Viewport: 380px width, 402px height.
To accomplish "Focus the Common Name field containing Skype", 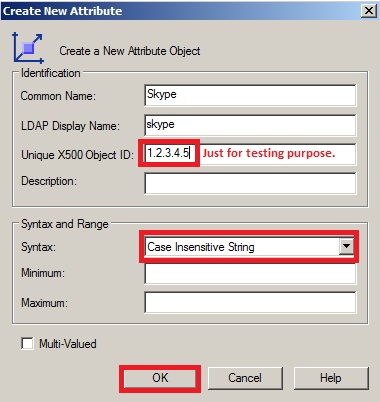I will [250, 95].
